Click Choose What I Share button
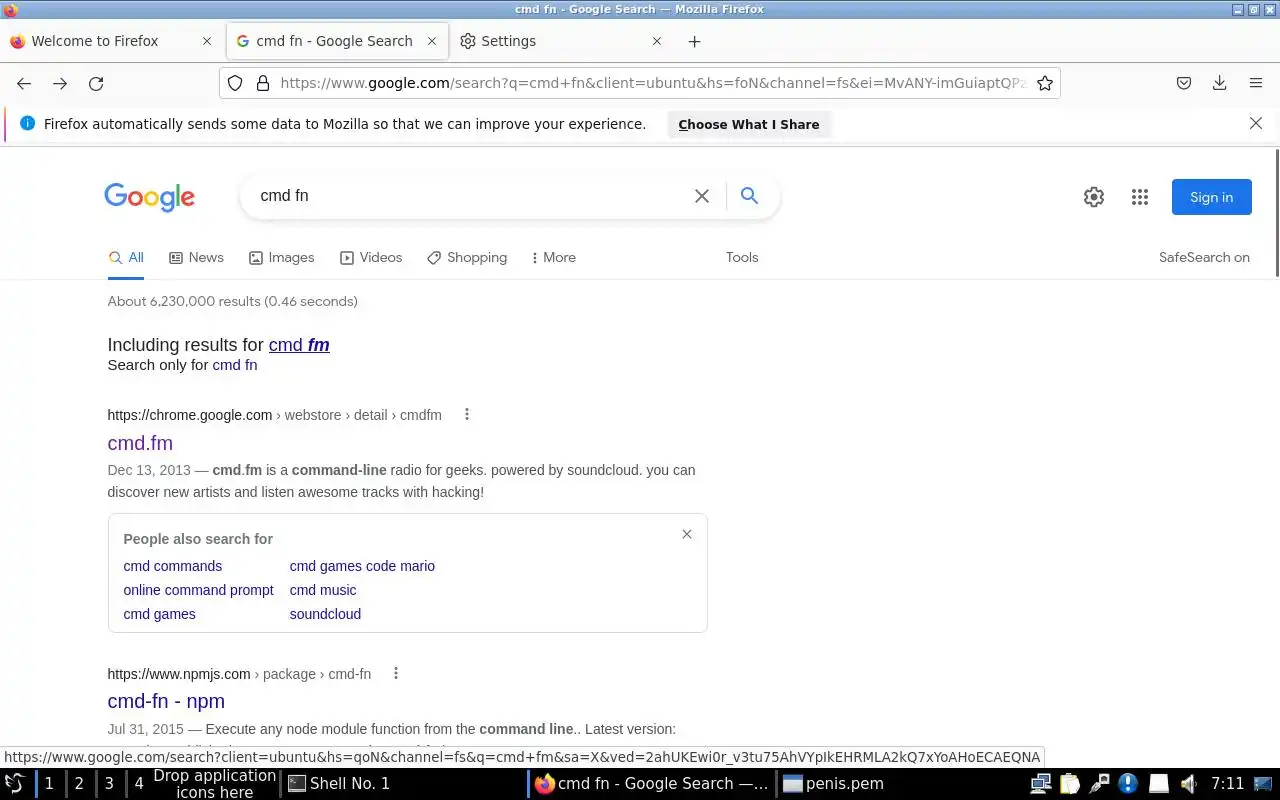This screenshot has height=800, width=1280. [749, 124]
